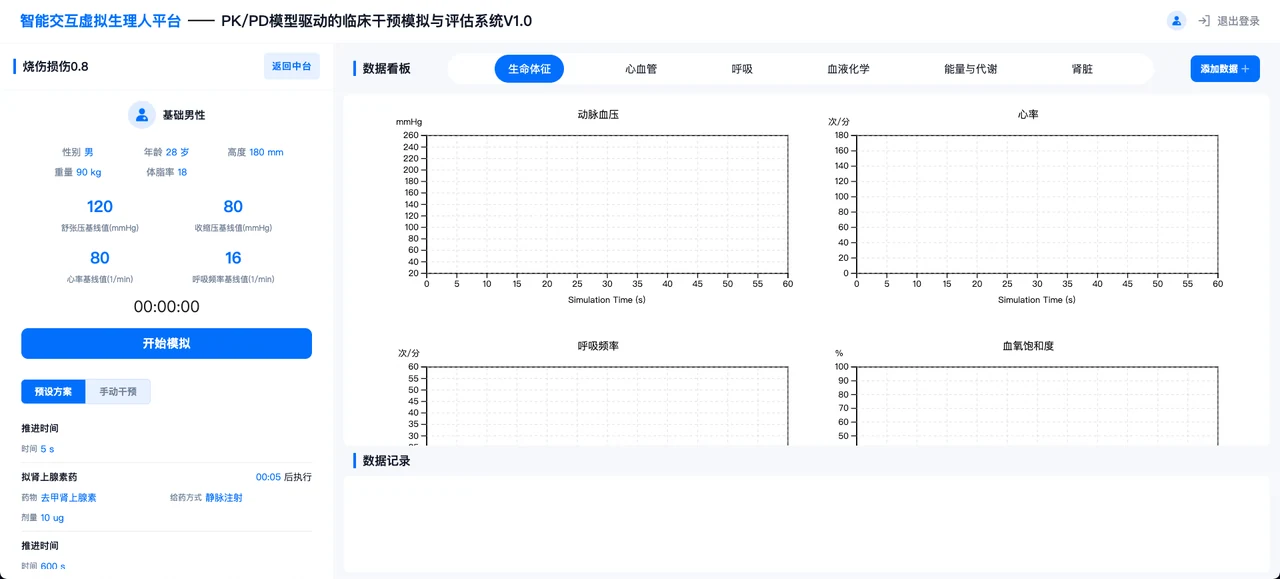
Task: Click the 心率基线值 value 80
Action: [100, 258]
